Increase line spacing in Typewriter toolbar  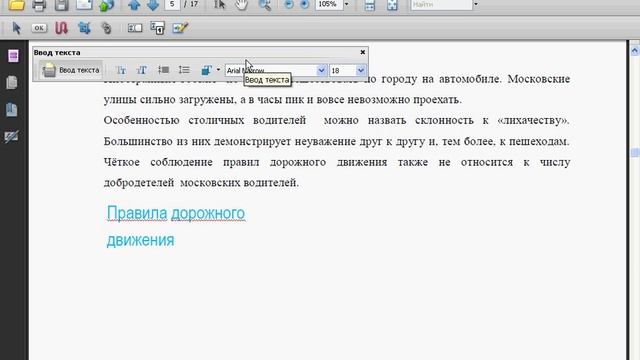(184, 70)
